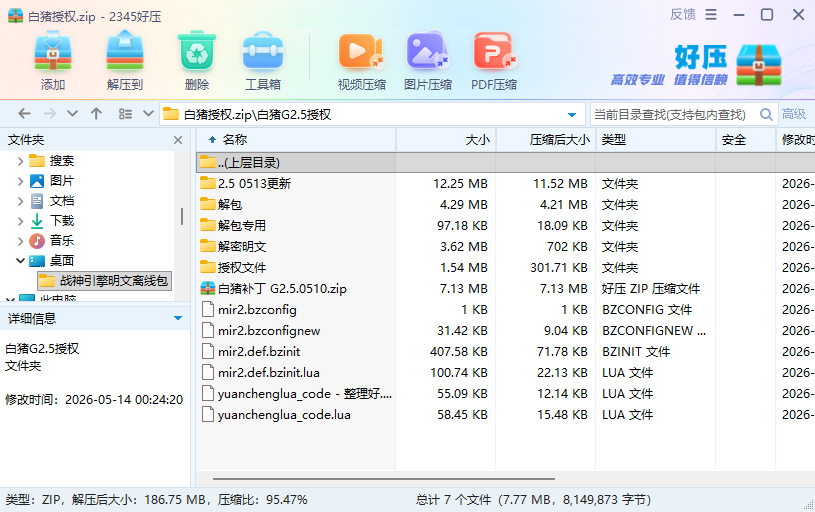Image resolution: width=815 pixels, height=512 pixels.
Task: Expand the address bar path dropdown
Action: [572, 114]
